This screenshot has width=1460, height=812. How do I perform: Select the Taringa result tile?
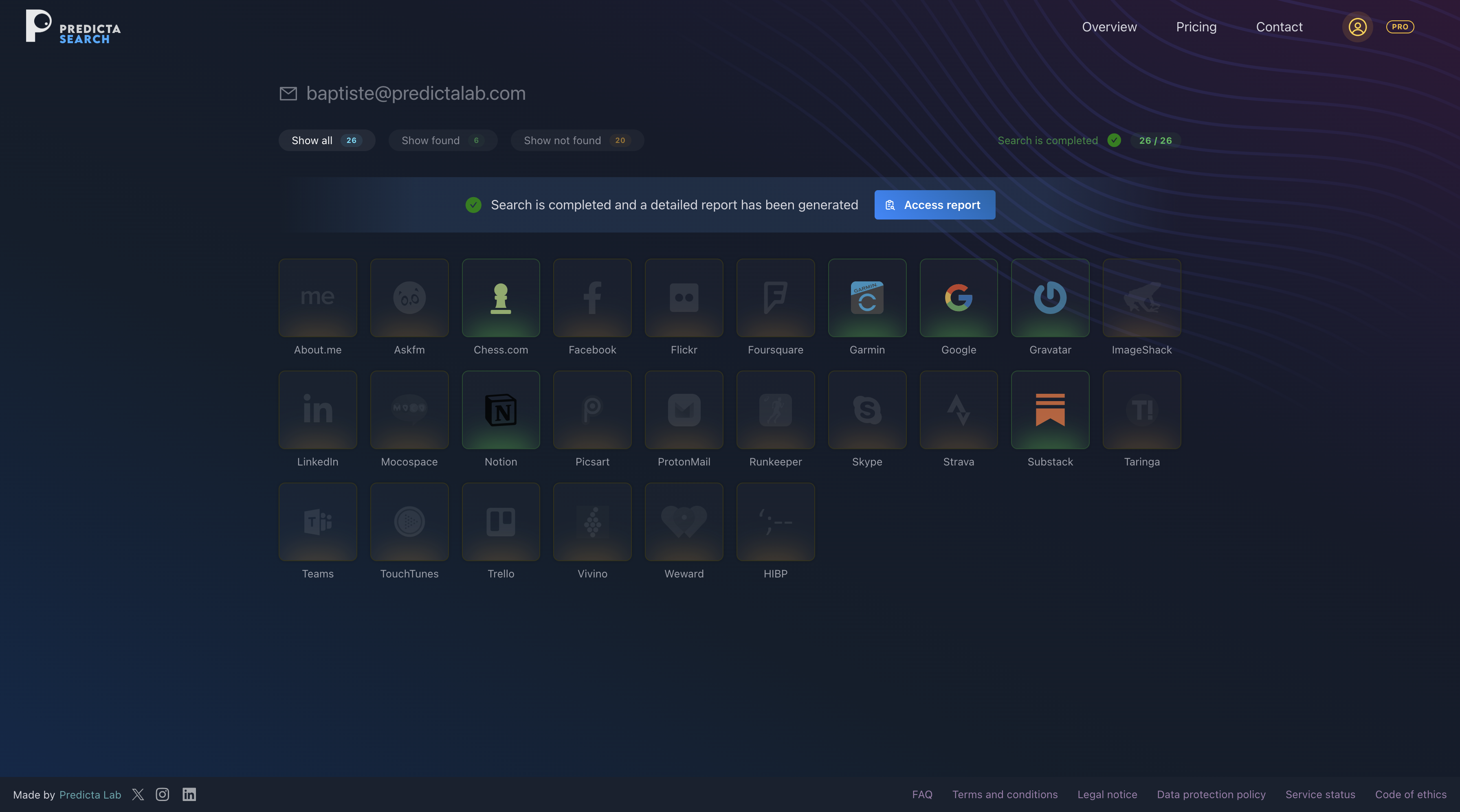(x=1142, y=410)
